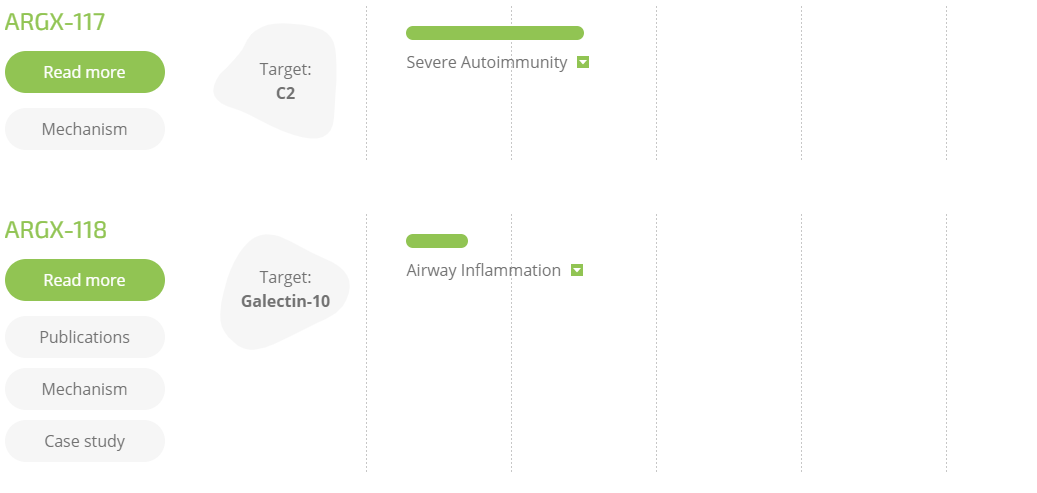1037x493 pixels.
Task: Click the Airway Inflammation label
Action: tap(483, 270)
